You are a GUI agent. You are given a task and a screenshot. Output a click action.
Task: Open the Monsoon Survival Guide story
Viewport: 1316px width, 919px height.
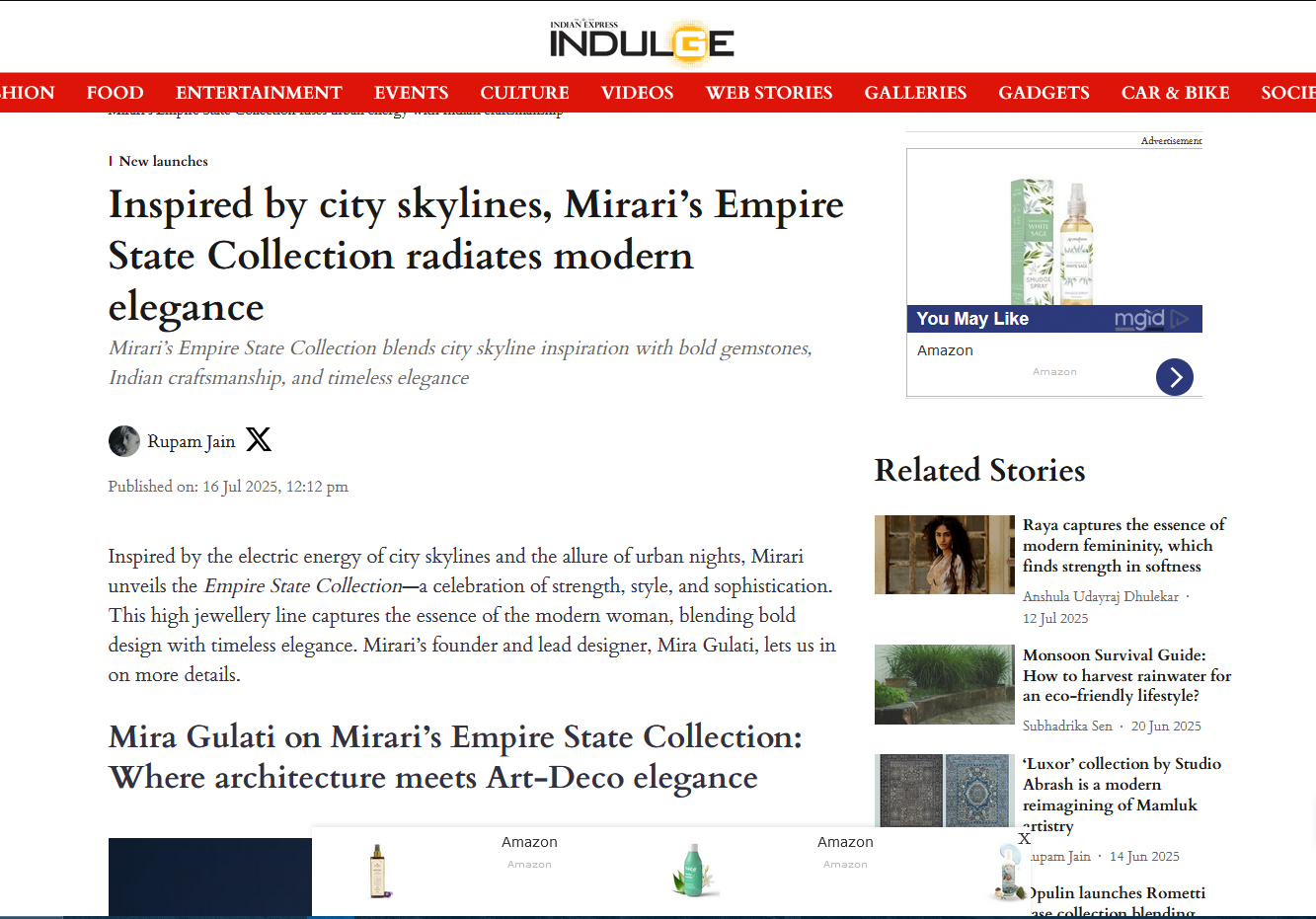(1126, 675)
